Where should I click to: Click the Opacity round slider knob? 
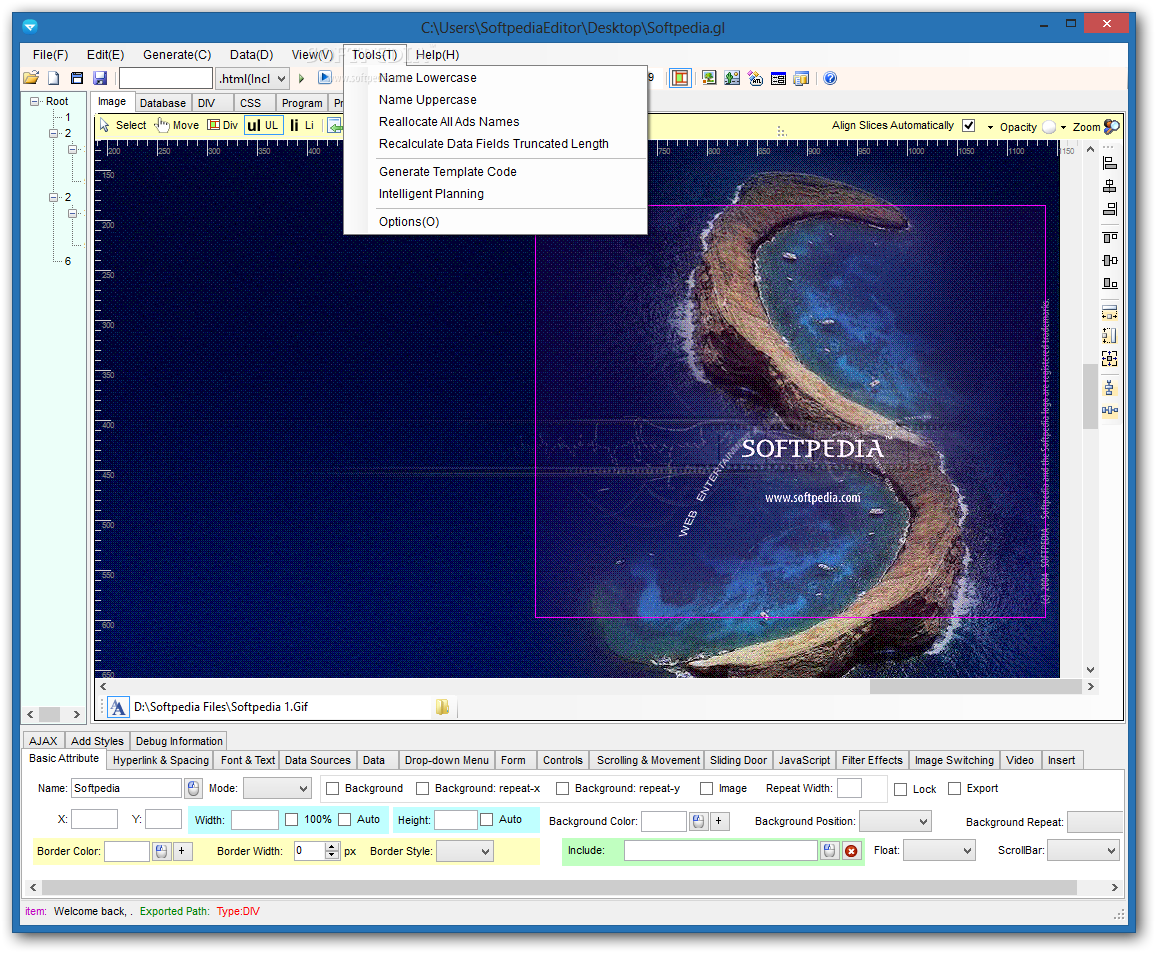pyautogui.click(x=1049, y=127)
